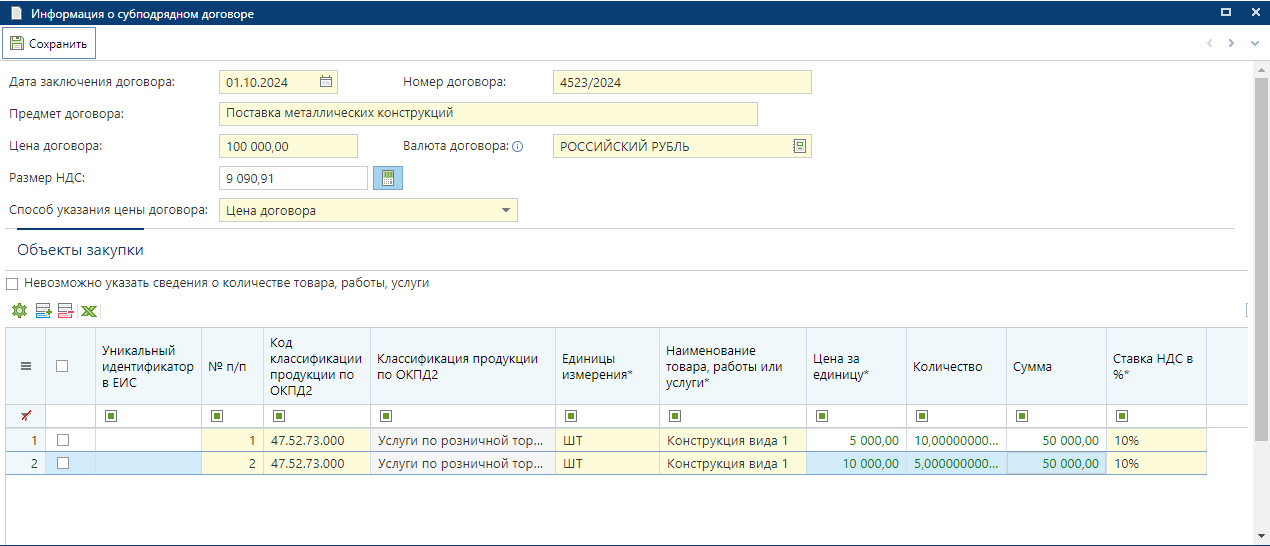Screen dimensions: 1270x546
Task: Check the checkbox for row 2
Action: (62, 463)
